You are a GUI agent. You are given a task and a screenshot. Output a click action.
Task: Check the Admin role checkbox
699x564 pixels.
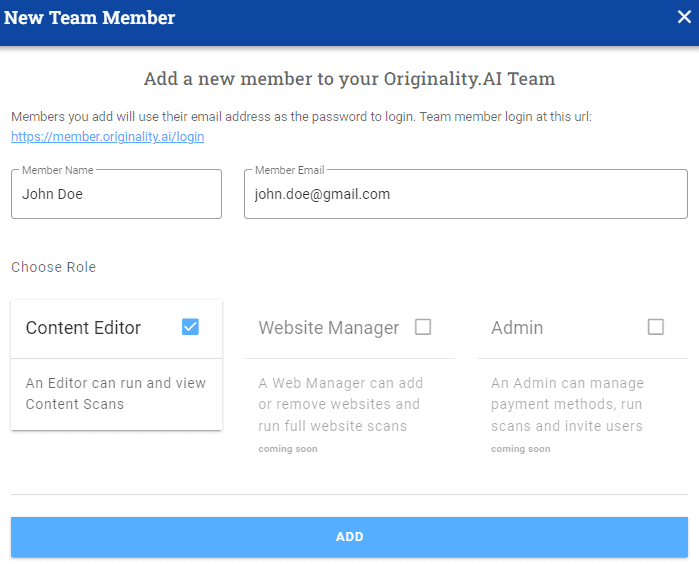655,327
